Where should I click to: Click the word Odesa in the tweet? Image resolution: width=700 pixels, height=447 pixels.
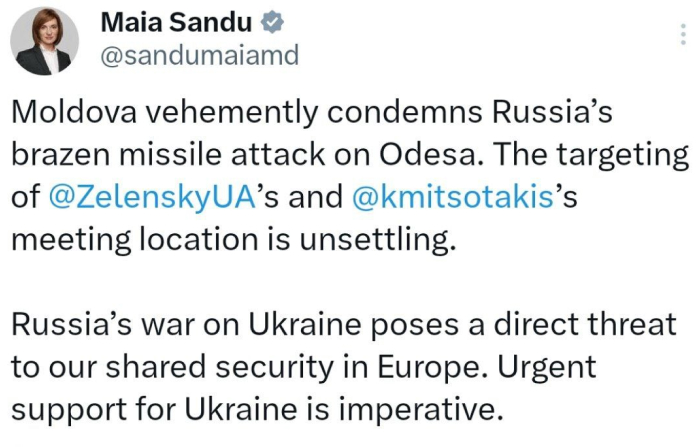(x=431, y=155)
